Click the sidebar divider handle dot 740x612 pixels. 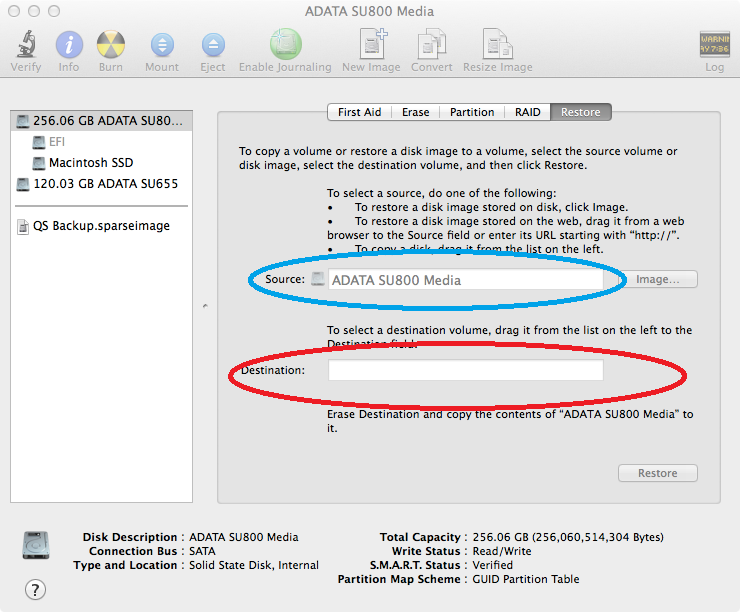[205, 306]
